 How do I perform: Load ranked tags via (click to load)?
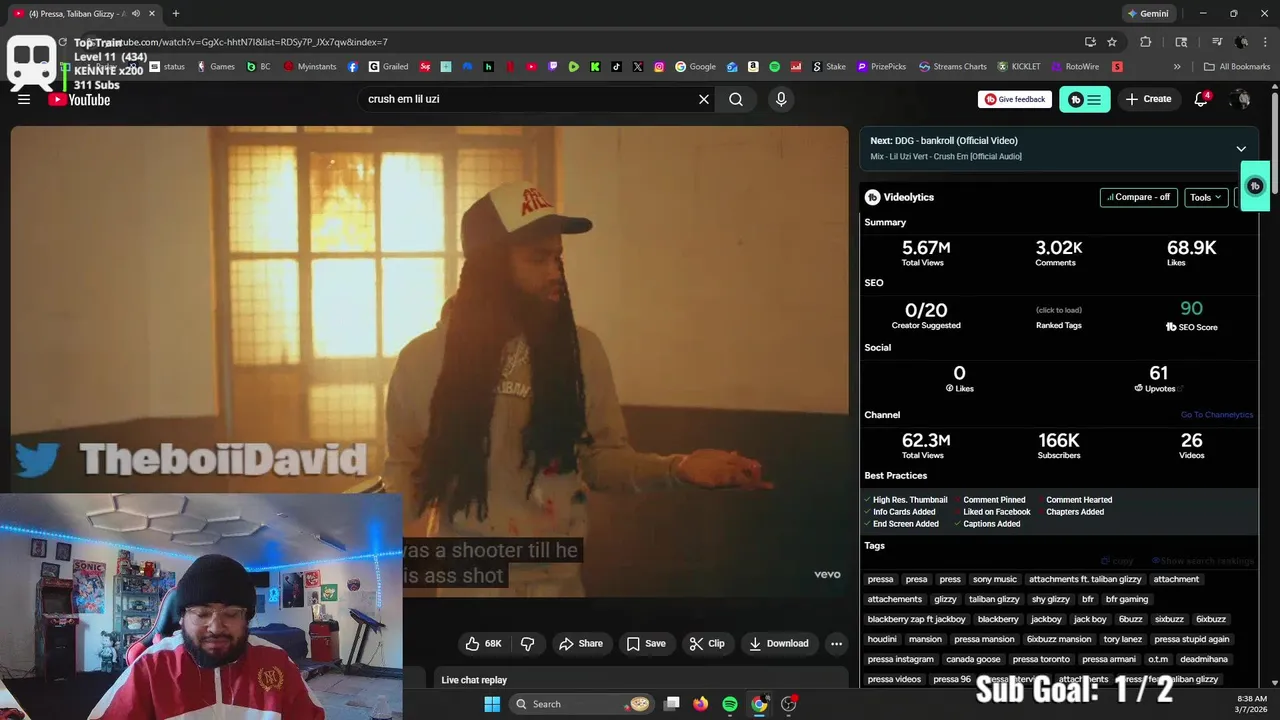[1058, 310]
